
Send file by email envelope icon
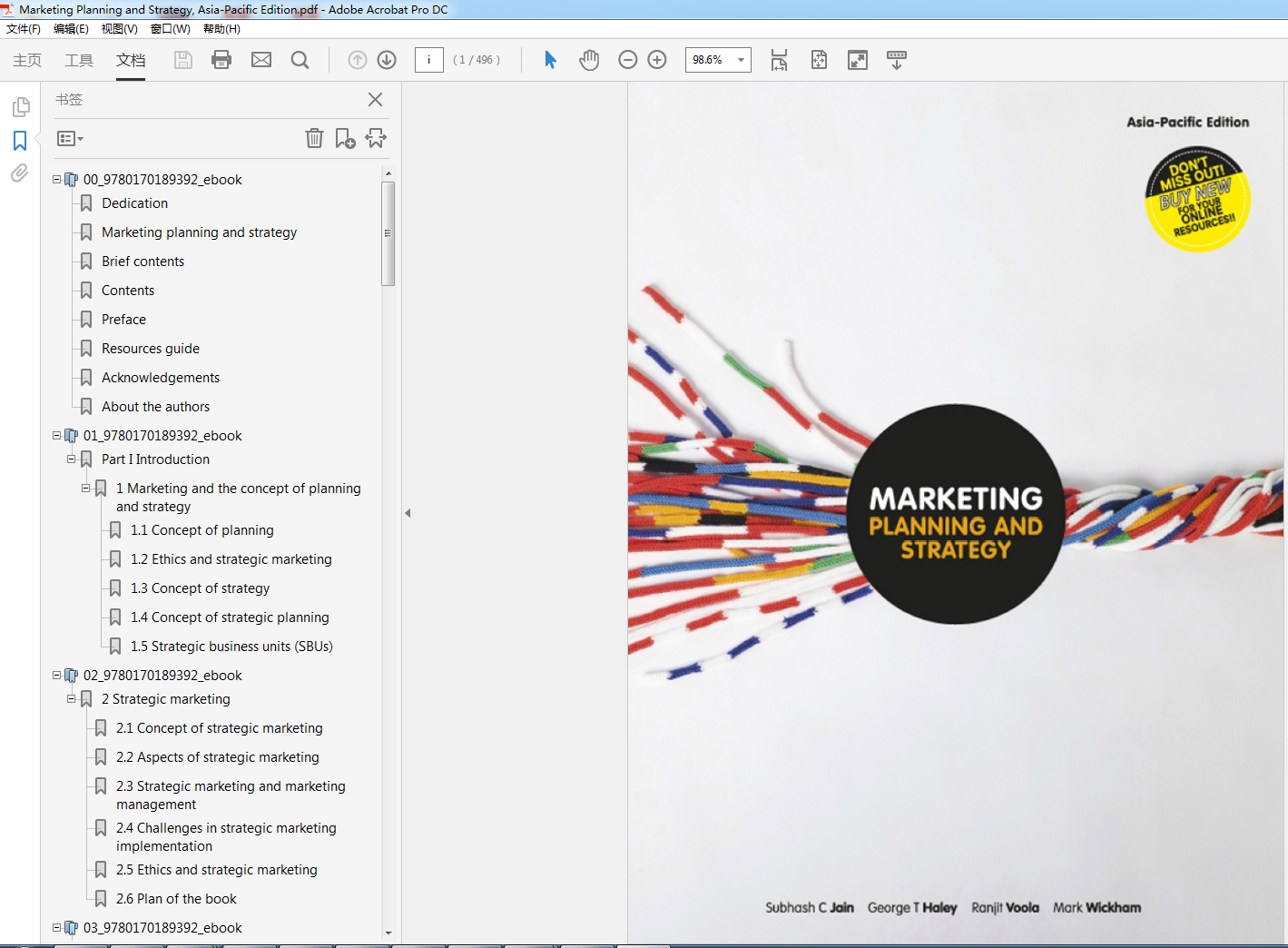pos(261,60)
